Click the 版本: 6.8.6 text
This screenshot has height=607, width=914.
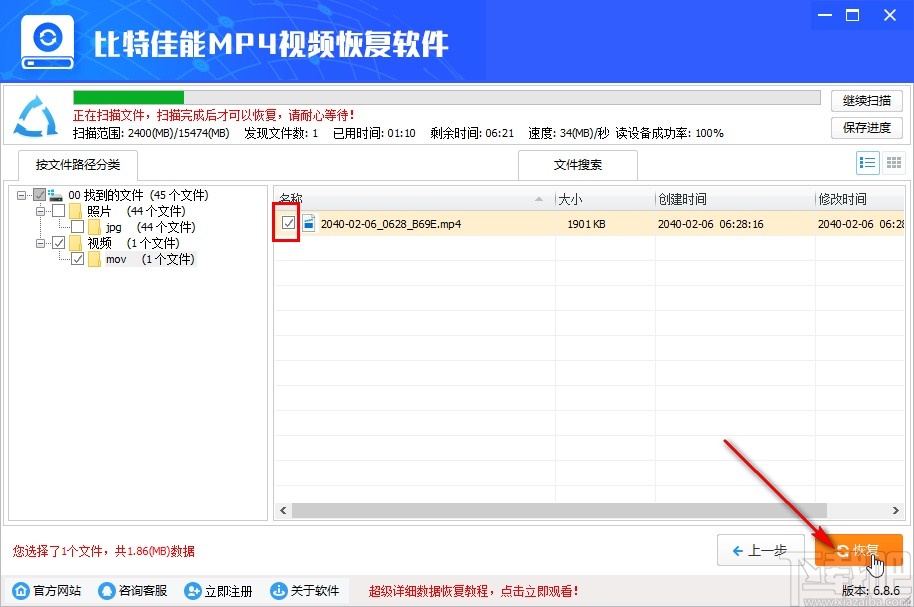pos(871,590)
